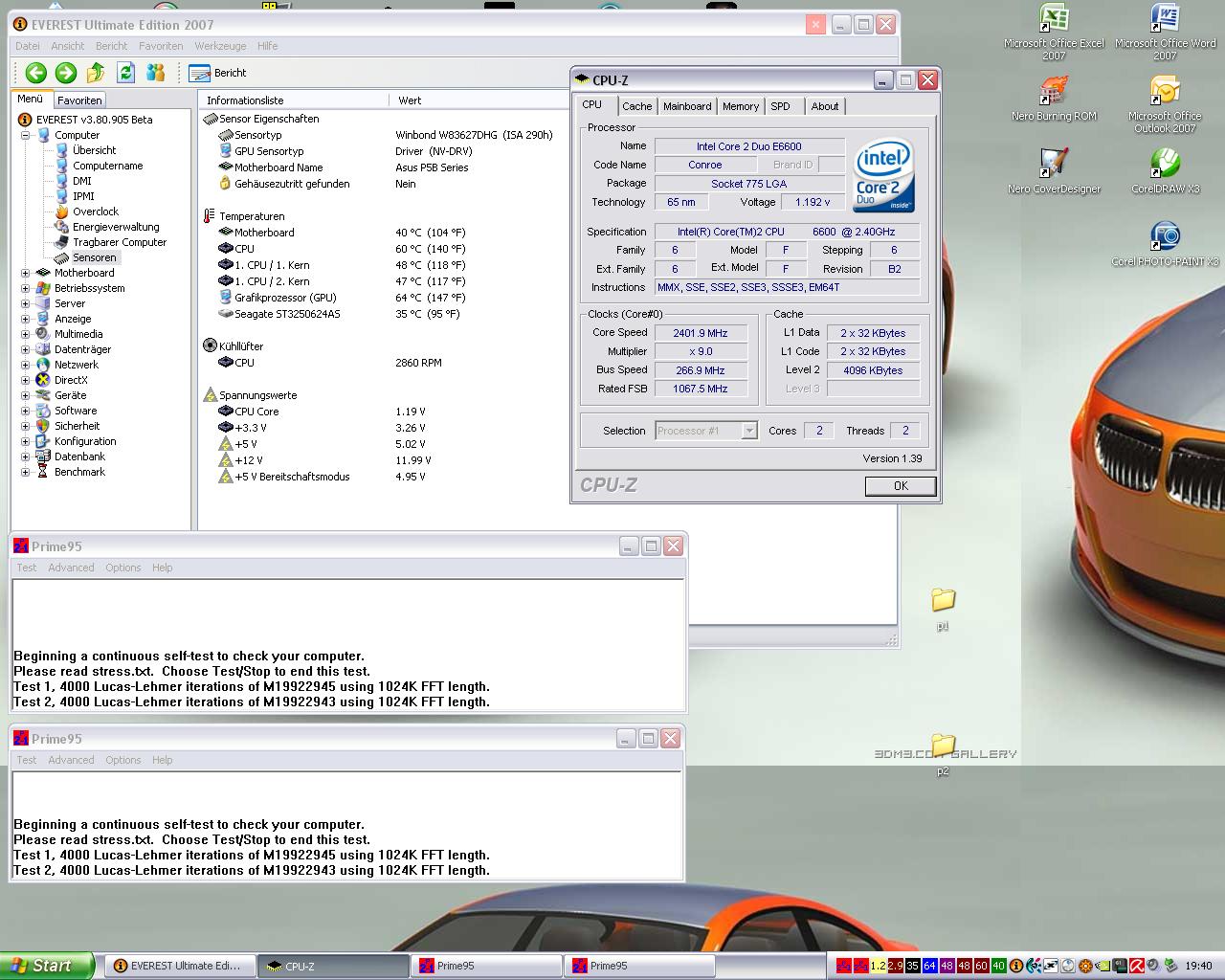Expand the Betriebssystem tree node
The width and height of the screenshot is (1225, 980).
[x=25, y=288]
